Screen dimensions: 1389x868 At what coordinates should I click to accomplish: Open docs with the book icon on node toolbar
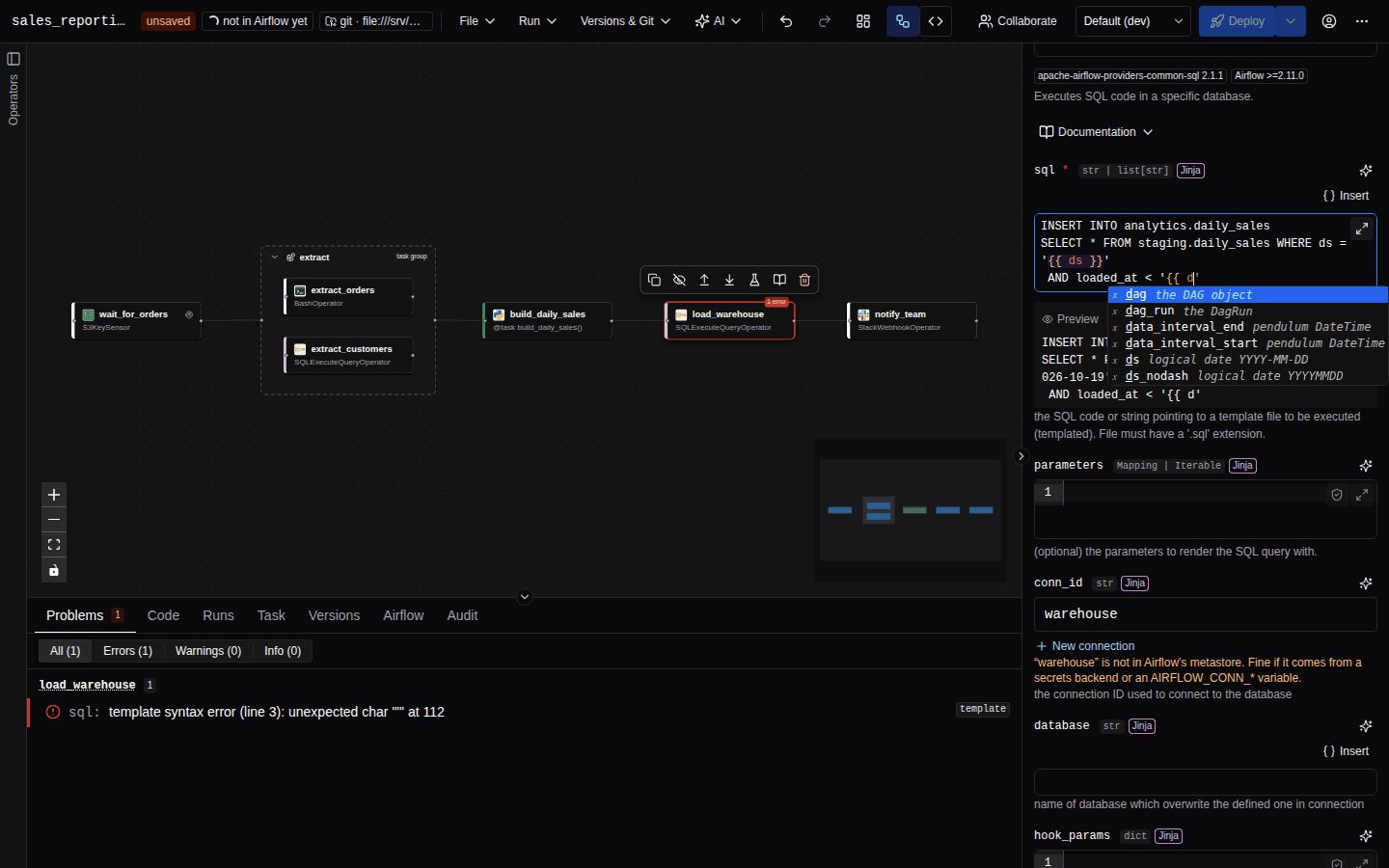coord(779,280)
